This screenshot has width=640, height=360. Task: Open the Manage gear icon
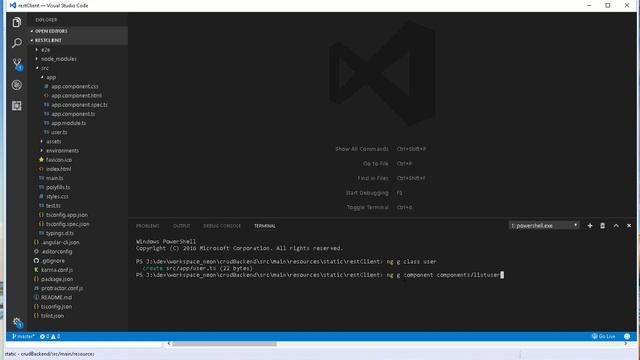(x=17, y=322)
